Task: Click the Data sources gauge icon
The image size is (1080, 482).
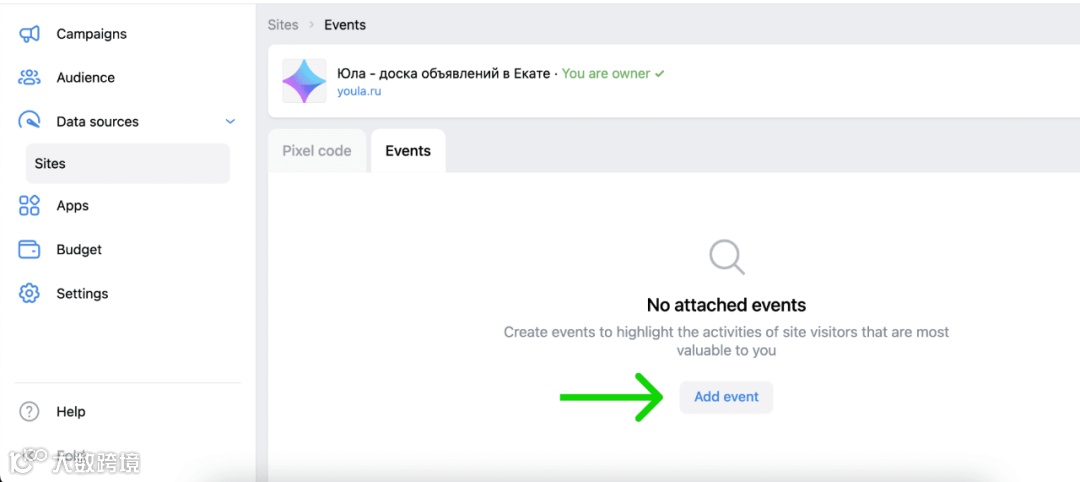Action: click(29, 122)
